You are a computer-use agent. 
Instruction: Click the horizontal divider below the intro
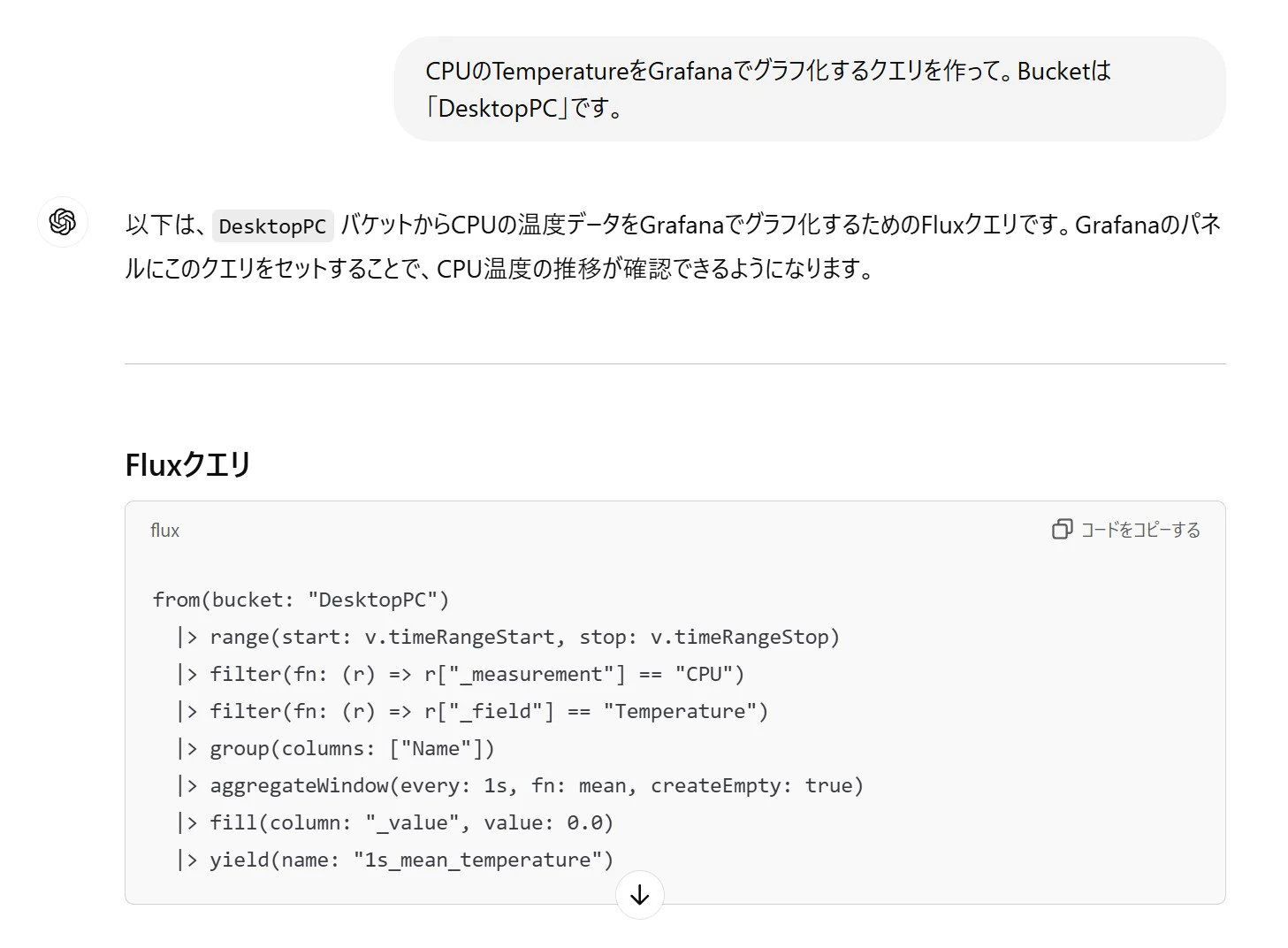(x=675, y=363)
